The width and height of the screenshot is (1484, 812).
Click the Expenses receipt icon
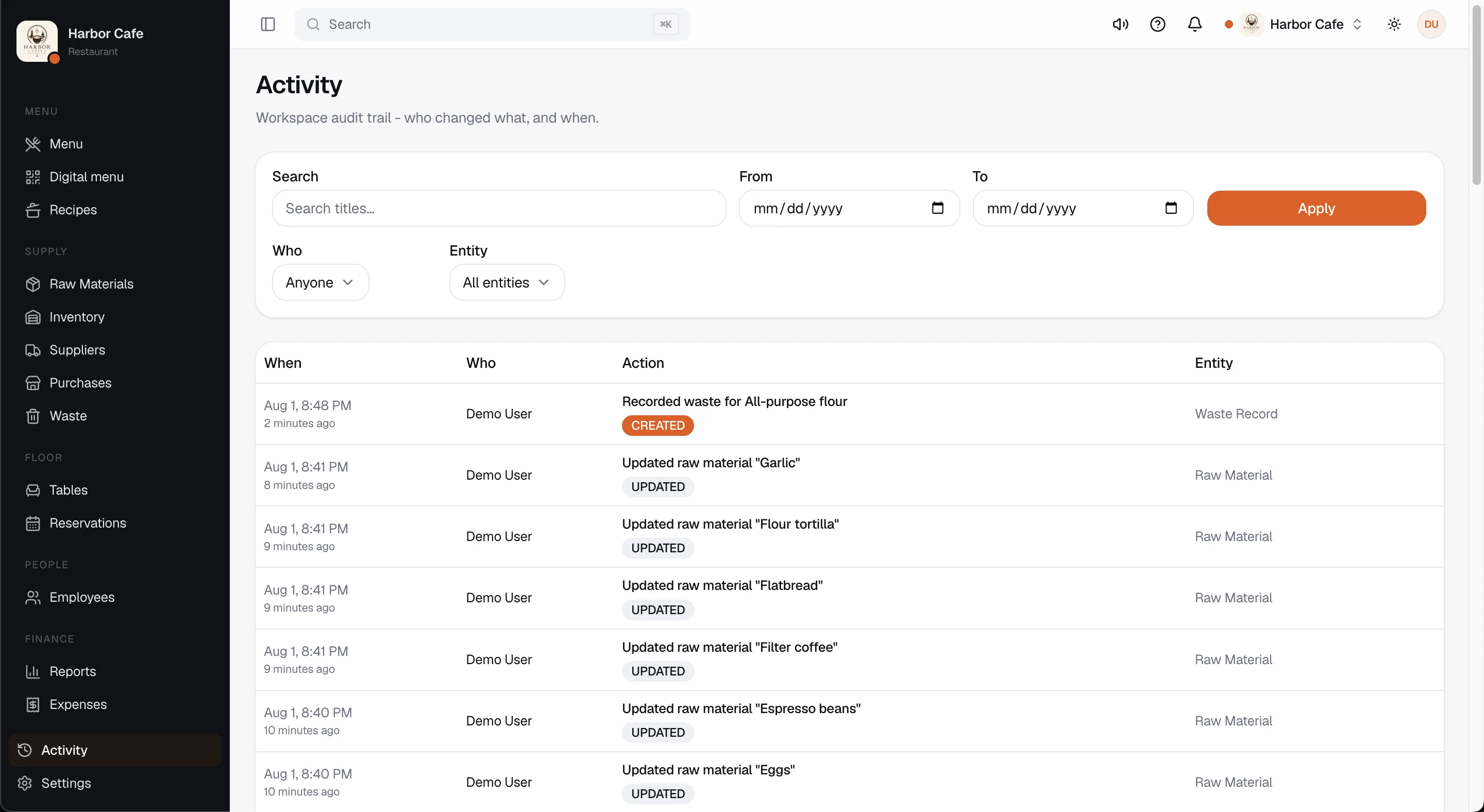[33, 704]
